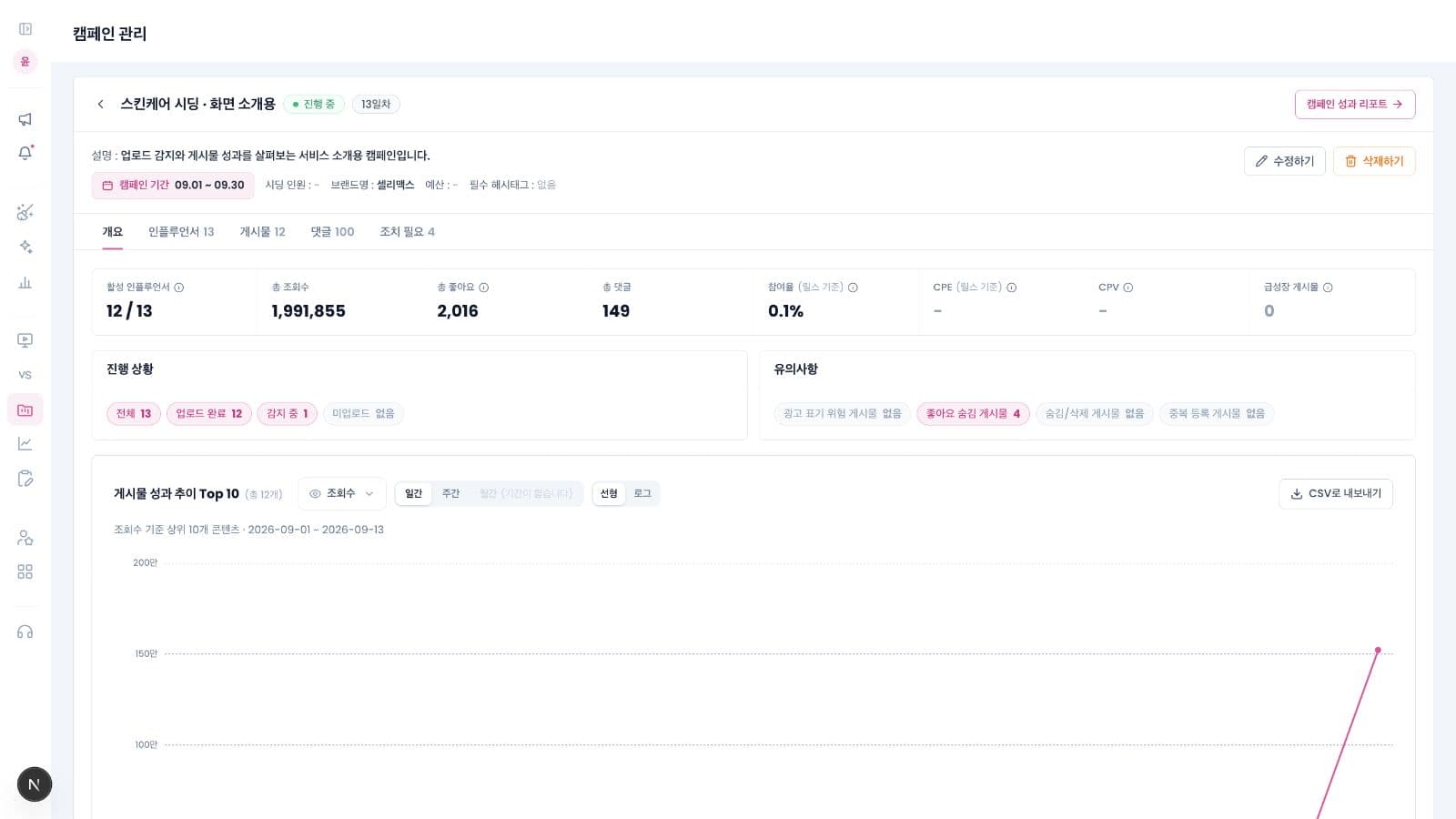Screen dimensions: 1456x819
Task: Switch chart scale to 로그
Action: (x=642, y=493)
